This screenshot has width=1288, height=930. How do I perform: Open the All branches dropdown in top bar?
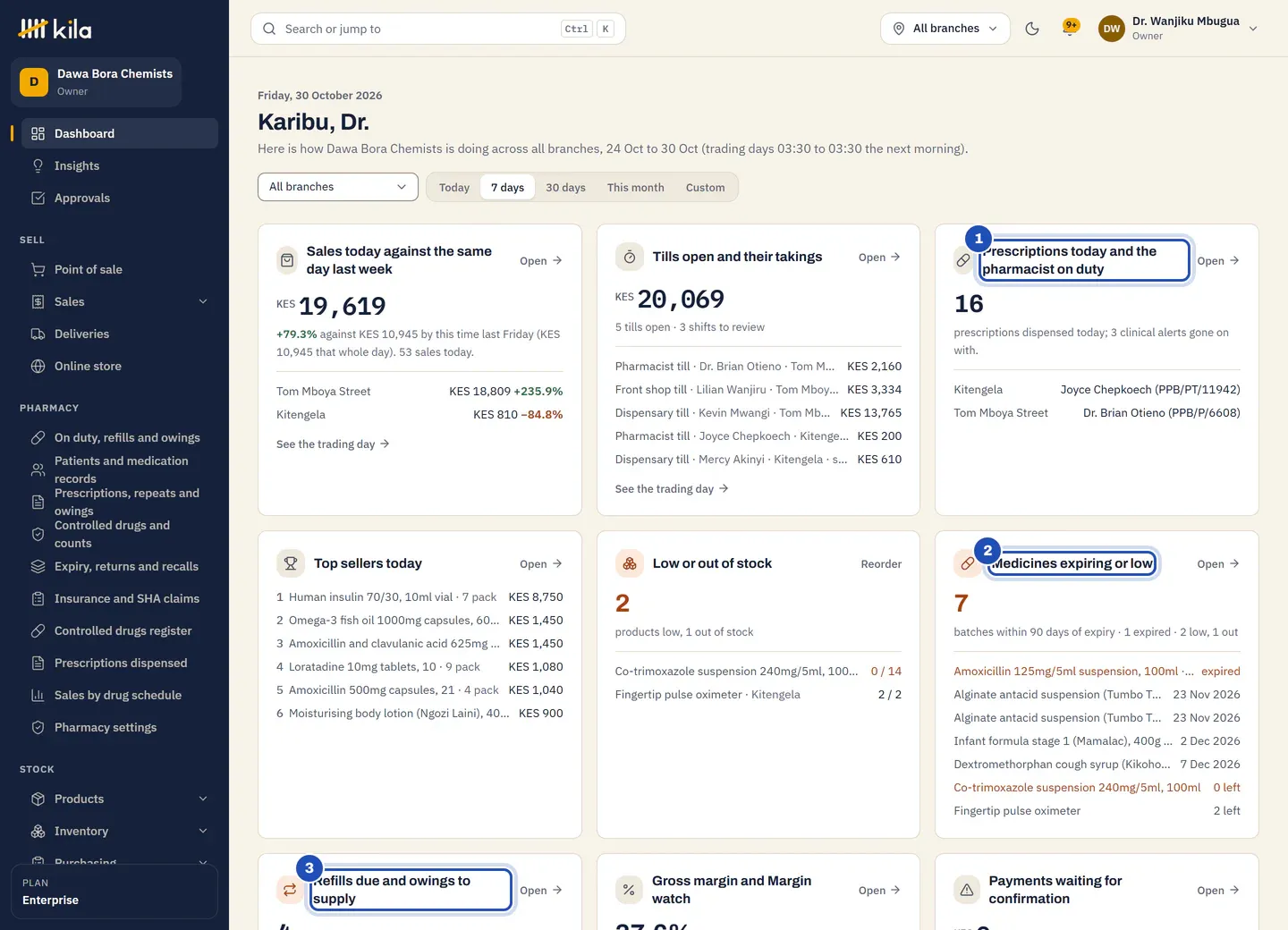(945, 29)
